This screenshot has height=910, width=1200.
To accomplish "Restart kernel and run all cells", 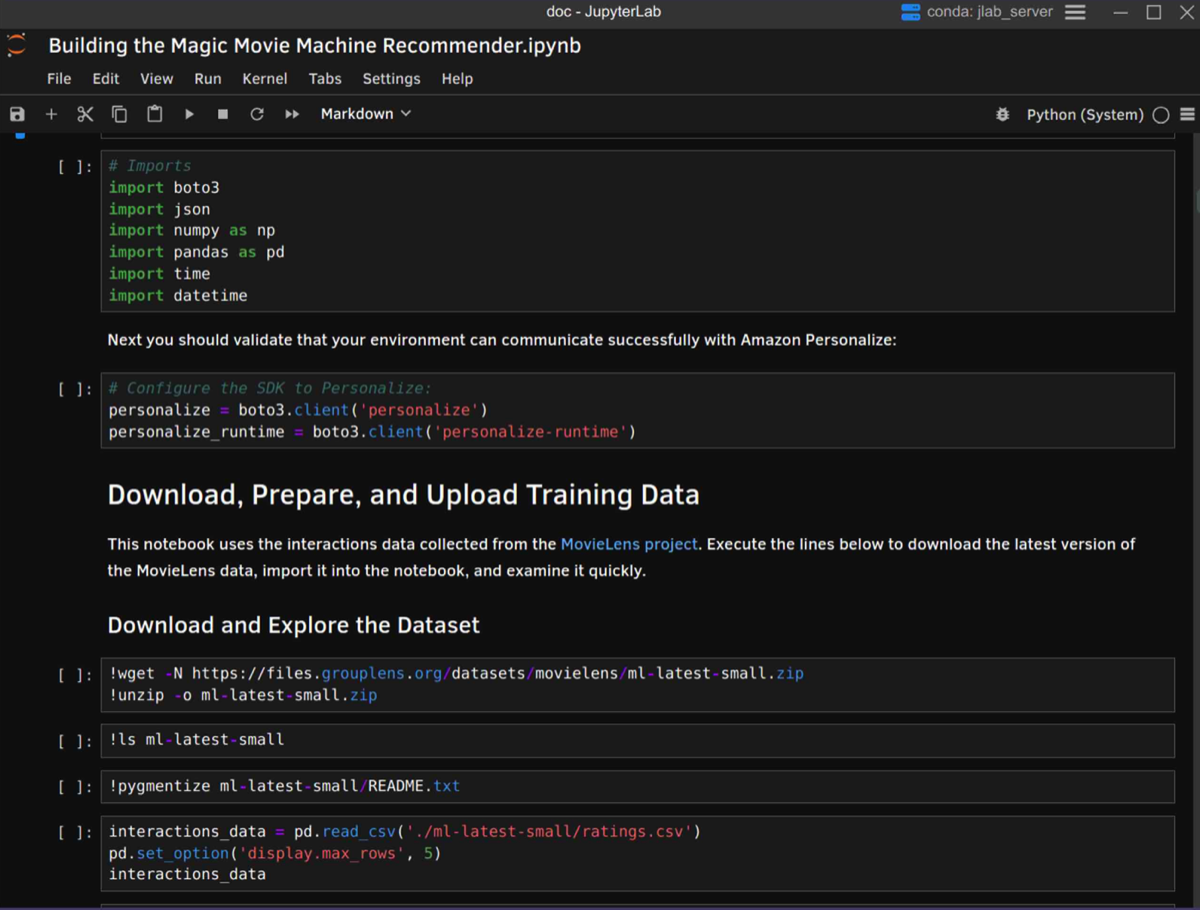I will coord(292,114).
